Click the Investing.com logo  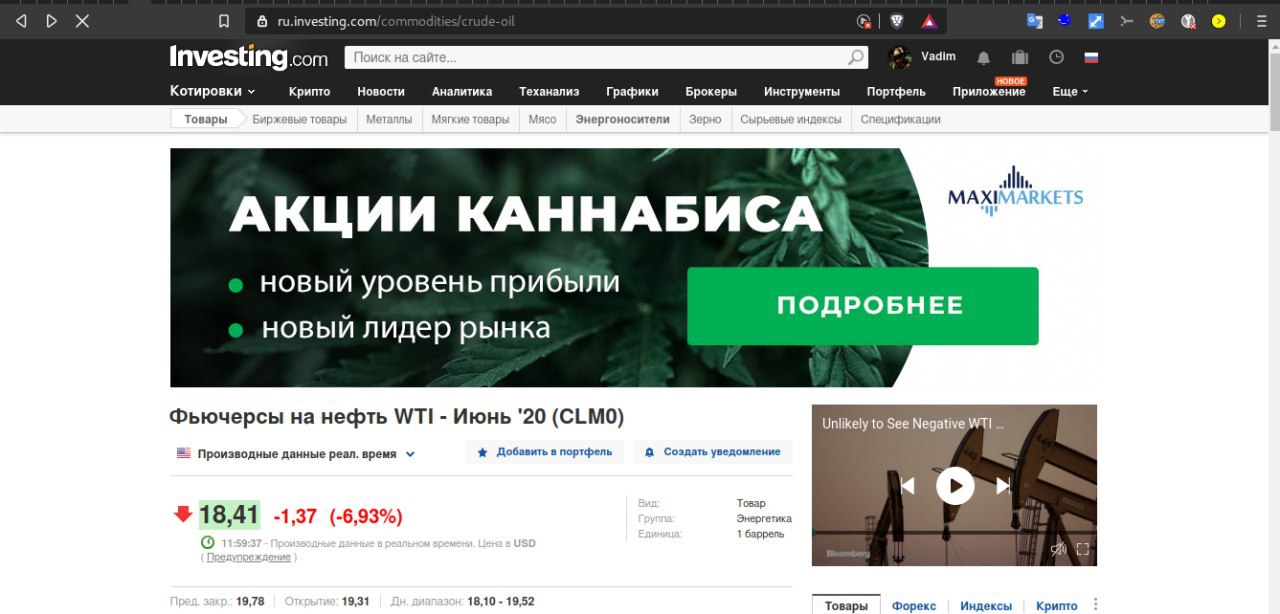(248, 58)
